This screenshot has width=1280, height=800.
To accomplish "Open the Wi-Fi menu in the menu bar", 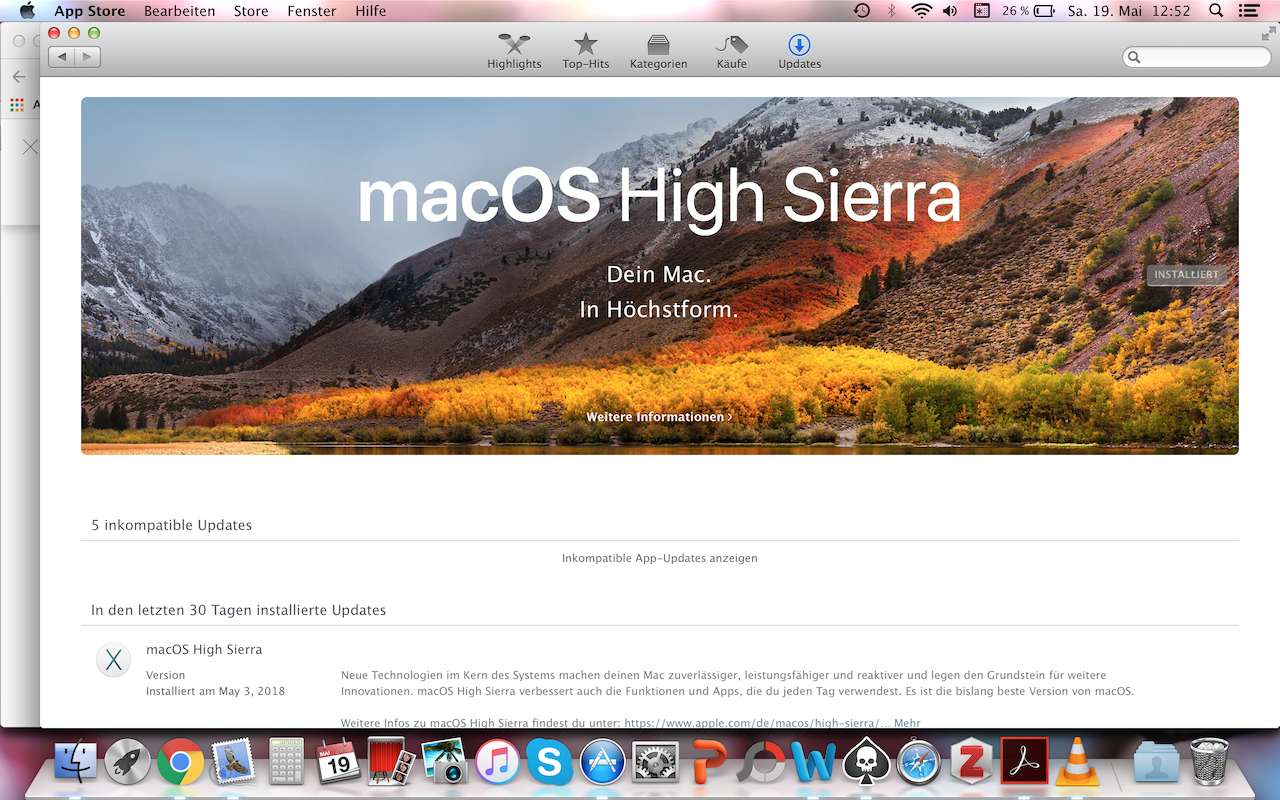I will pyautogui.click(x=921, y=11).
